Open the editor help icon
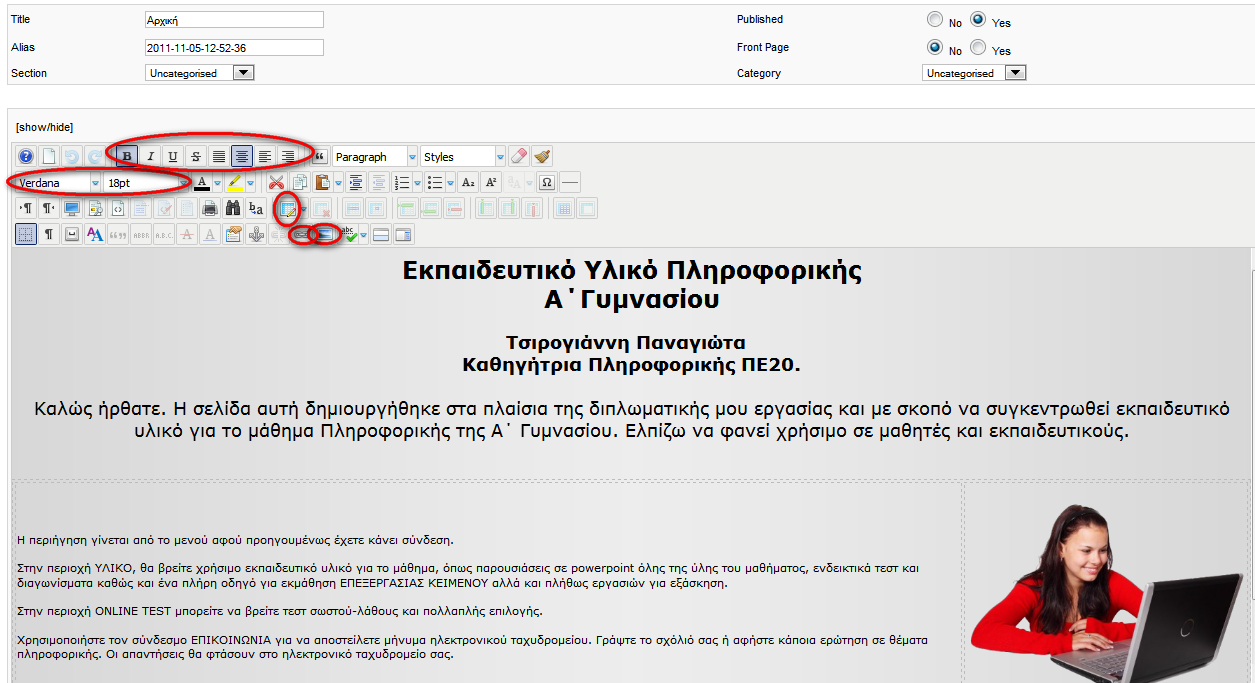 pyautogui.click(x=26, y=157)
